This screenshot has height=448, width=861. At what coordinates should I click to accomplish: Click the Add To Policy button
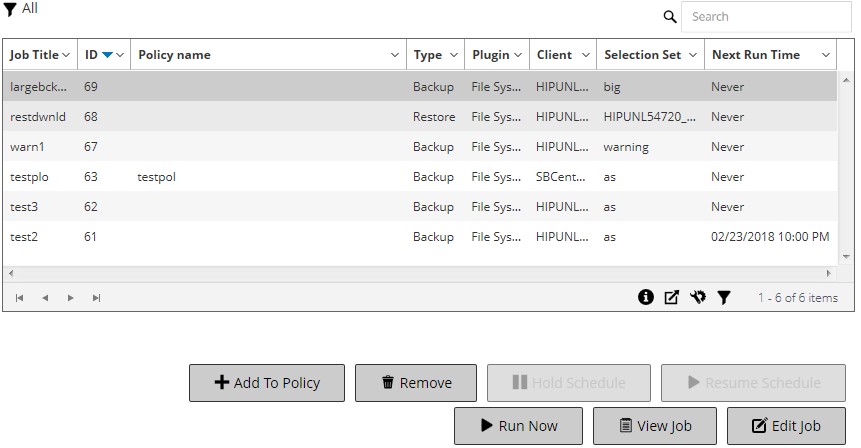pyautogui.click(x=267, y=383)
